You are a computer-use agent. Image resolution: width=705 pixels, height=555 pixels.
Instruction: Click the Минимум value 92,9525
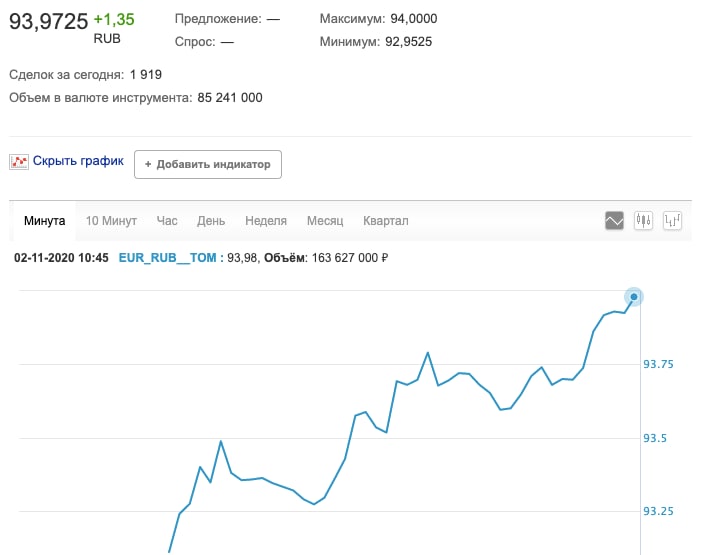coord(408,42)
